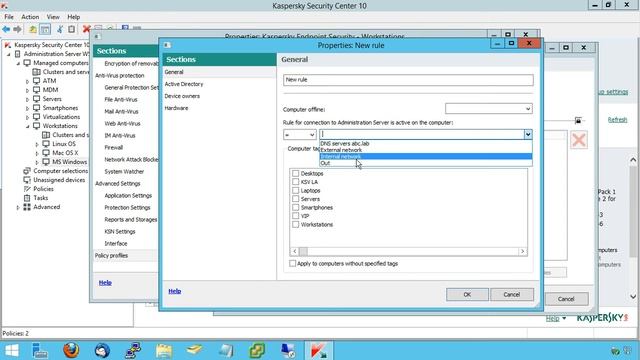Open the Hardware section
Image resolution: width=640 pixels, height=360 pixels.
click(176, 108)
